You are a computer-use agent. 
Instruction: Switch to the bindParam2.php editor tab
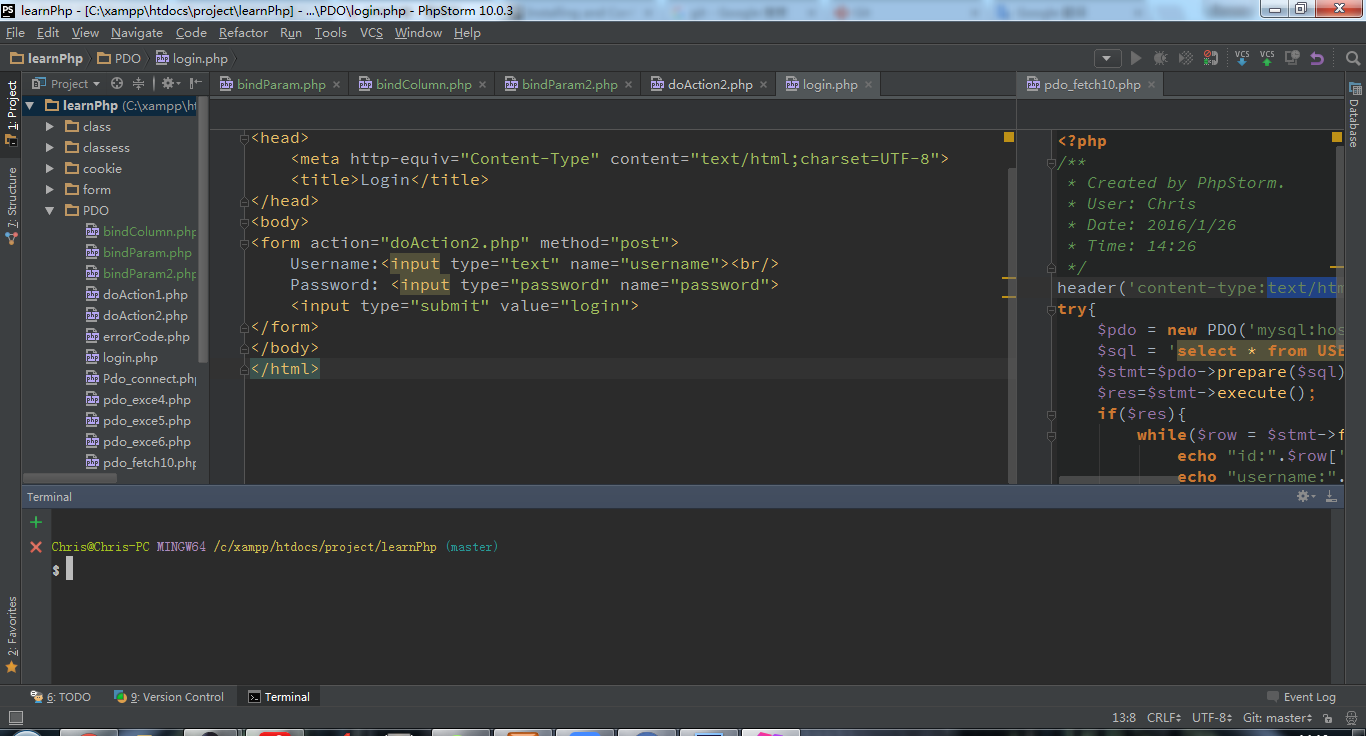tap(569, 85)
